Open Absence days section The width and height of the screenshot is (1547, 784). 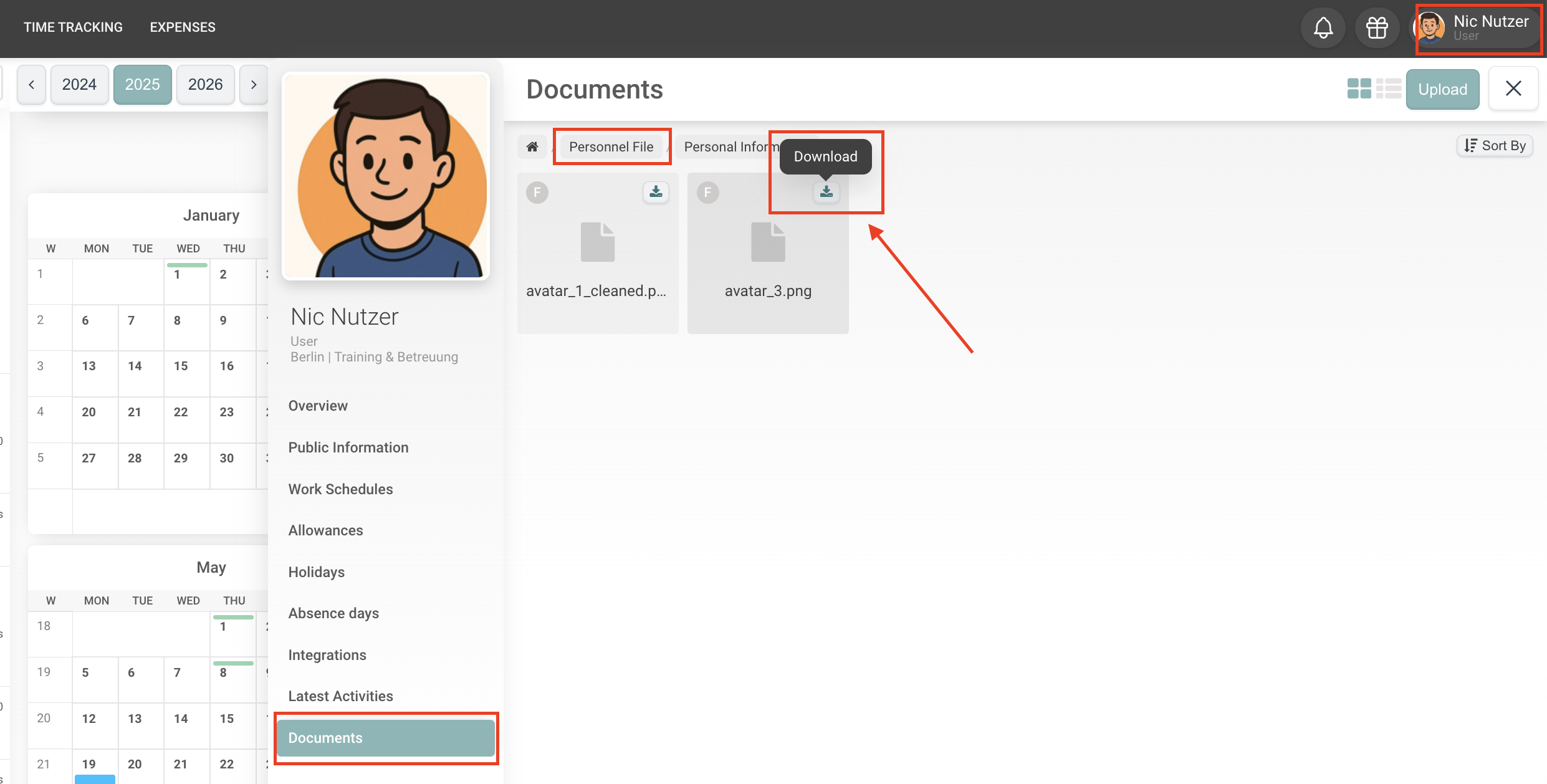click(386, 613)
